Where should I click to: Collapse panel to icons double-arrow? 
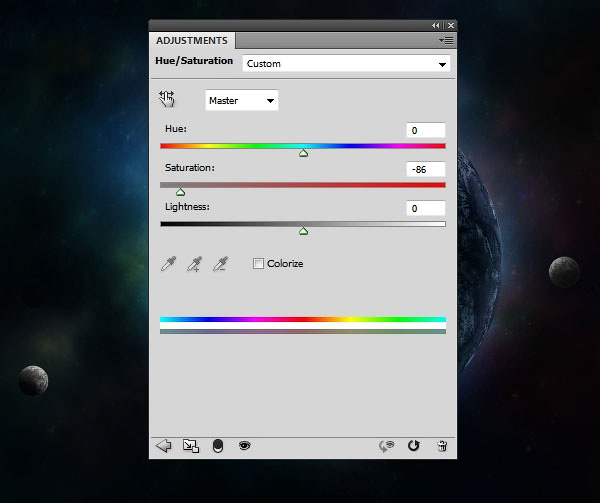[x=435, y=25]
